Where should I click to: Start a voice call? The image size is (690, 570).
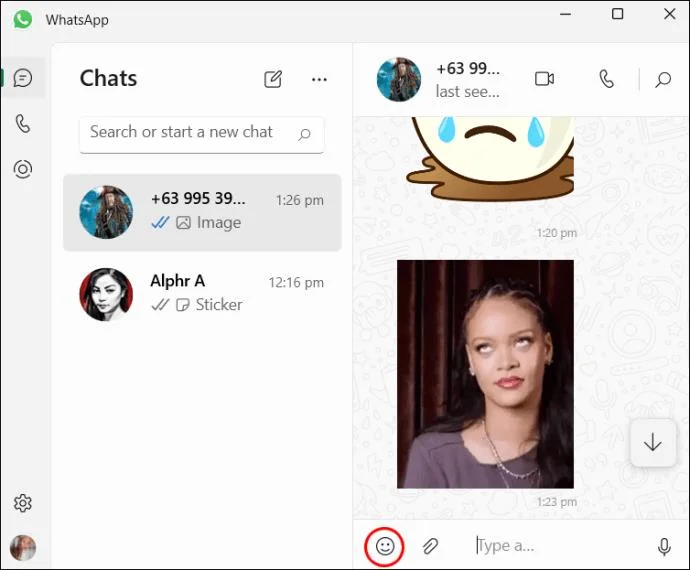(606, 79)
